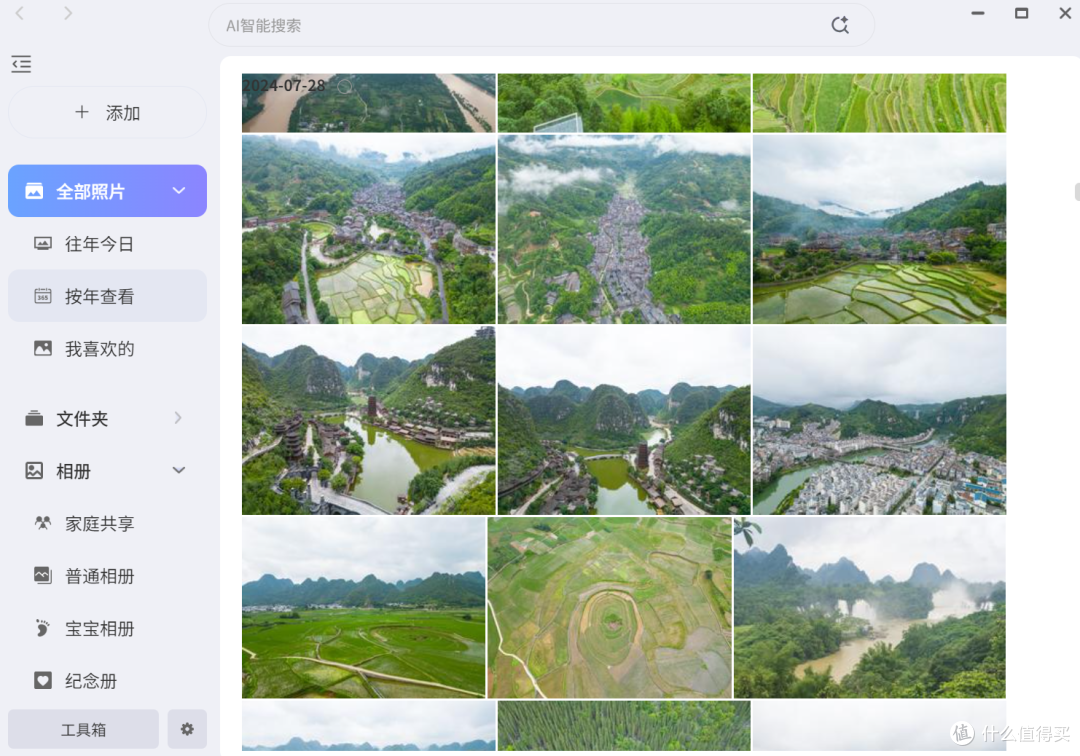The image size is (1080, 756).
Task: Open the waterfall in jungle photo
Action: coord(870,608)
